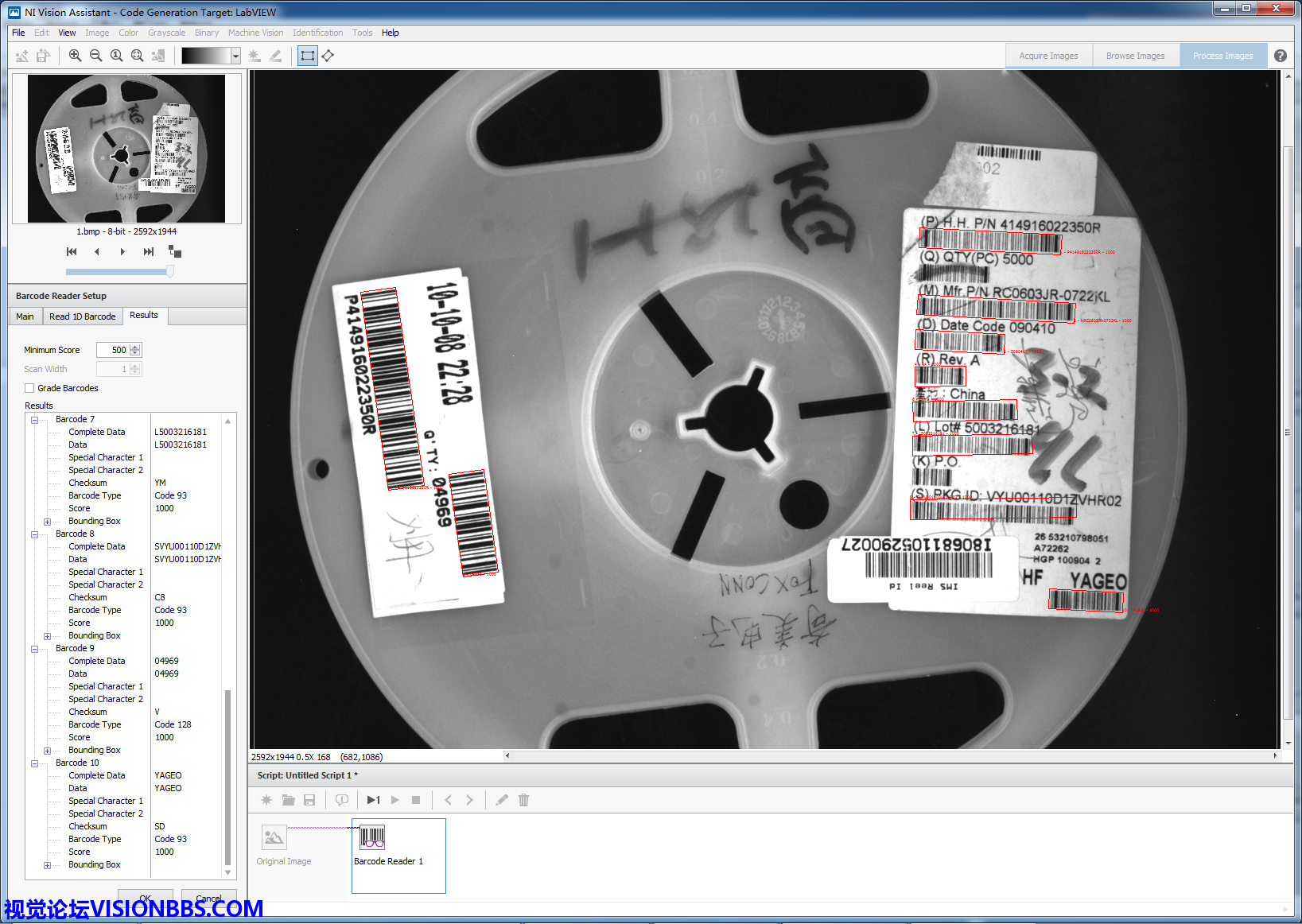This screenshot has width=1302, height=924.
Task: Click the Cancel button in setup panel
Action: pyautogui.click(x=208, y=898)
